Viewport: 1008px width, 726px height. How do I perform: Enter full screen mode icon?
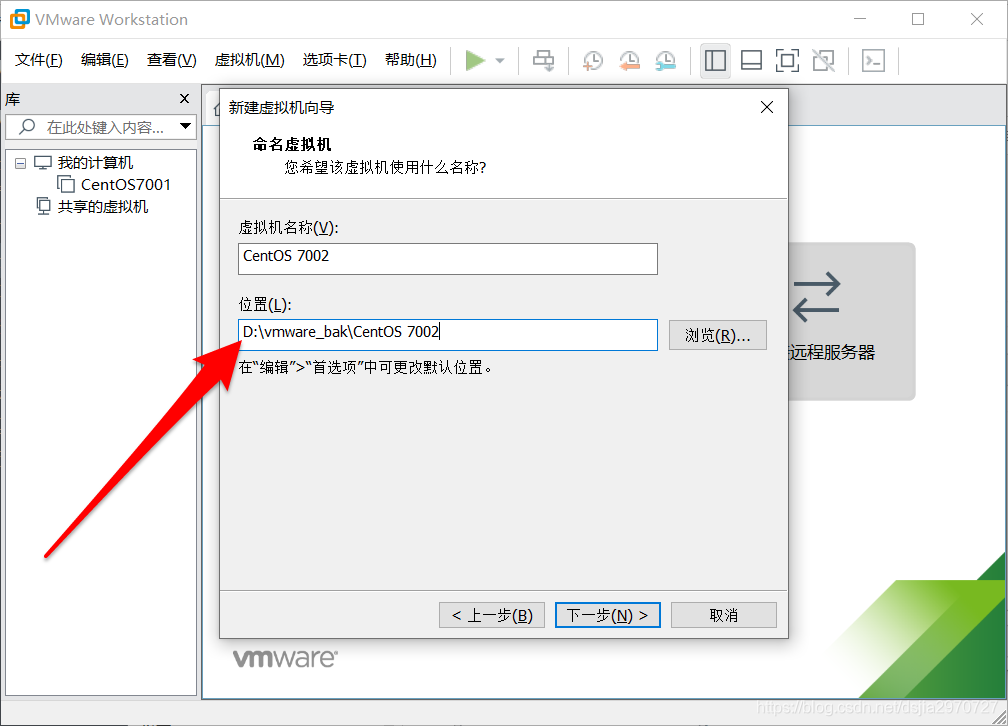(x=788, y=60)
